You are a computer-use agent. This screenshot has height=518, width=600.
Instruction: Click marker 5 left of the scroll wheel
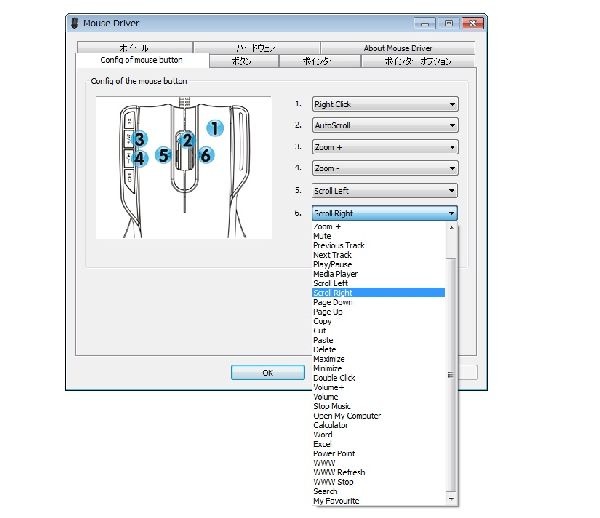(163, 155)
